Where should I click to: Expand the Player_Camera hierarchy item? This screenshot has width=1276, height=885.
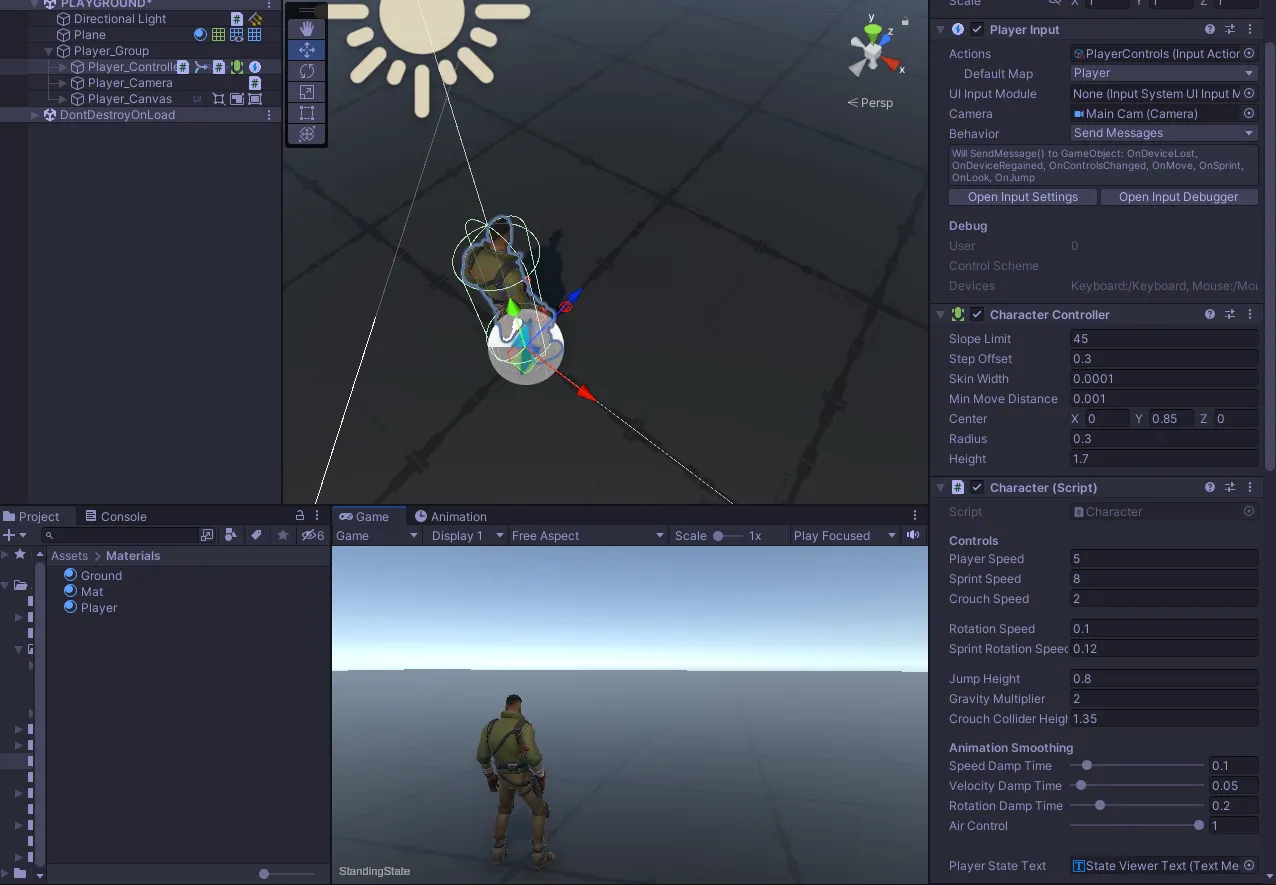(62, 83)
